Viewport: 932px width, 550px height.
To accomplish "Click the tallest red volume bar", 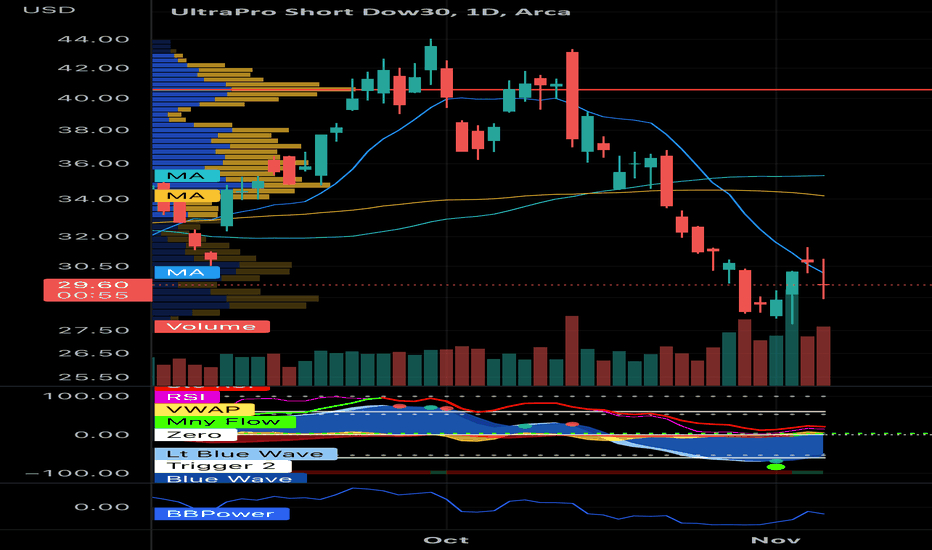I will pyautogui.click(x=572, y=351).
